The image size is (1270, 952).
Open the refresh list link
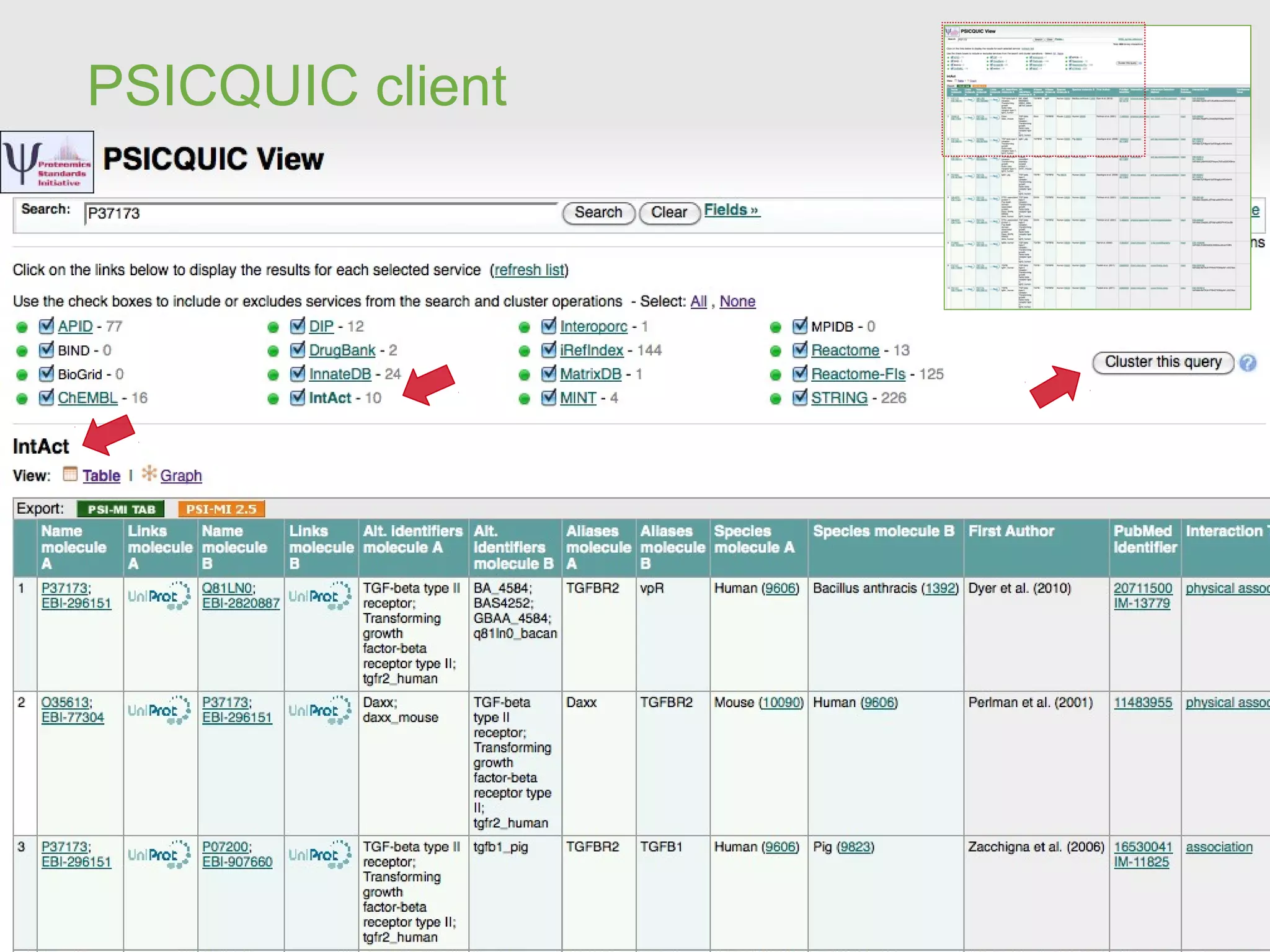[529, 270]
